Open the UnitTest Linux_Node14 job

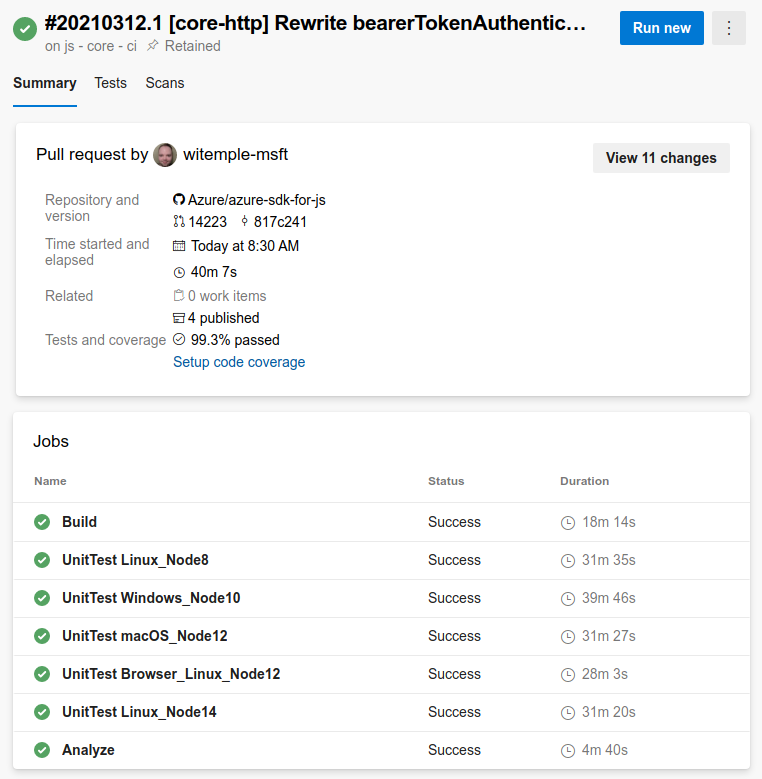click(x=139, y=712)
